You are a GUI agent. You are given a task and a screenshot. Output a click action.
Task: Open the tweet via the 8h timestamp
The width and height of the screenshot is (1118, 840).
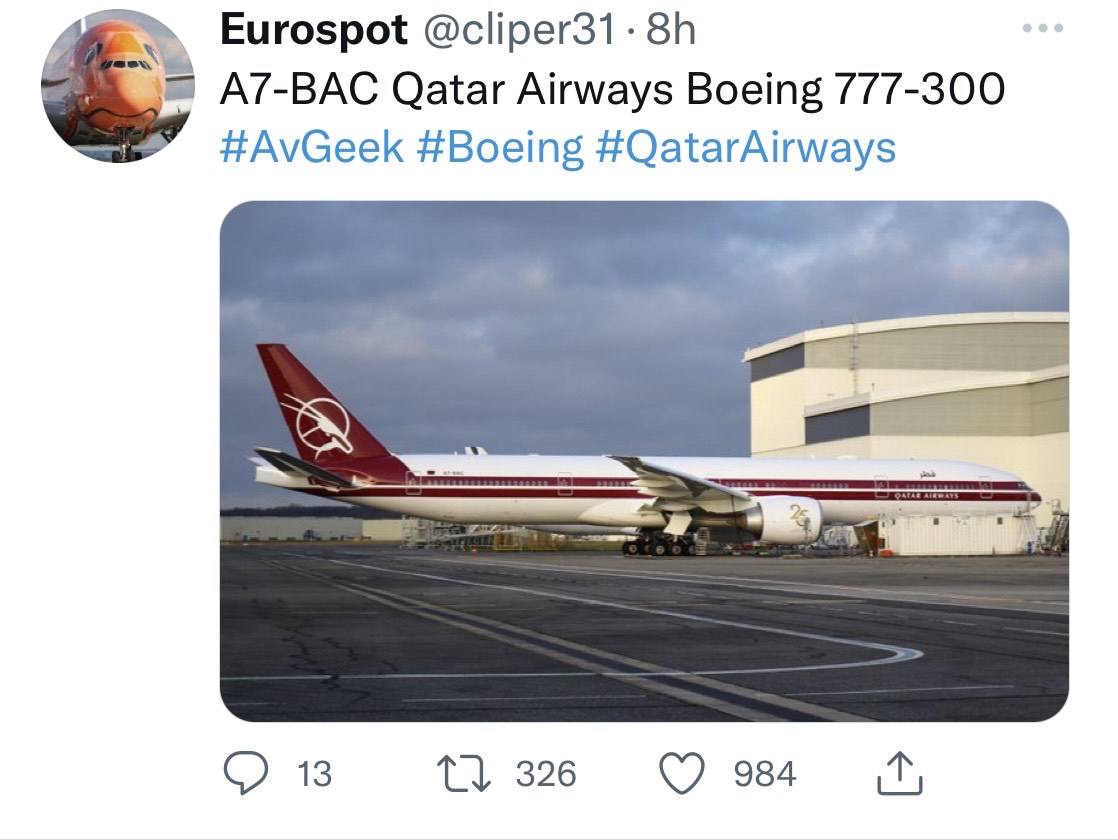click(672, 31)
